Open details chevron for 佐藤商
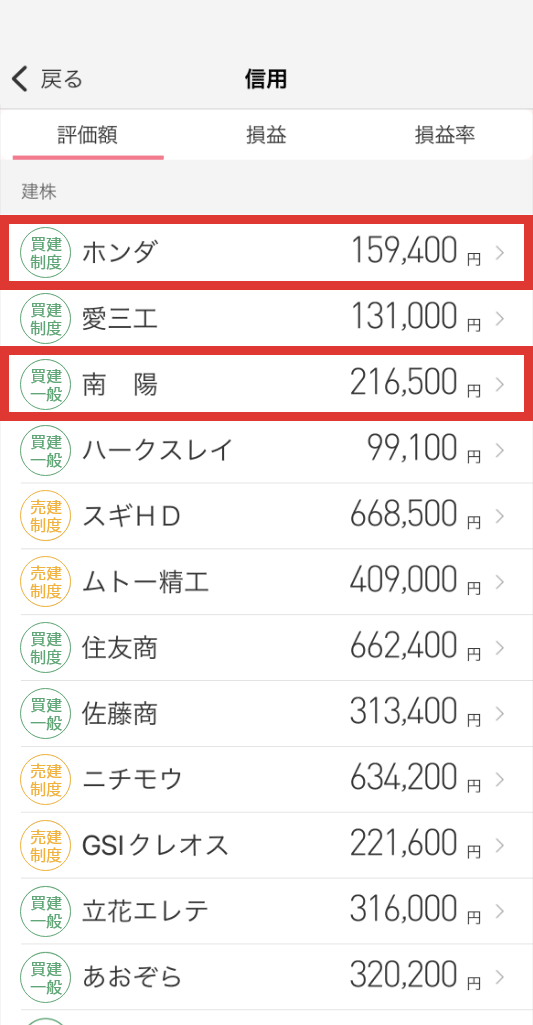 500,713
